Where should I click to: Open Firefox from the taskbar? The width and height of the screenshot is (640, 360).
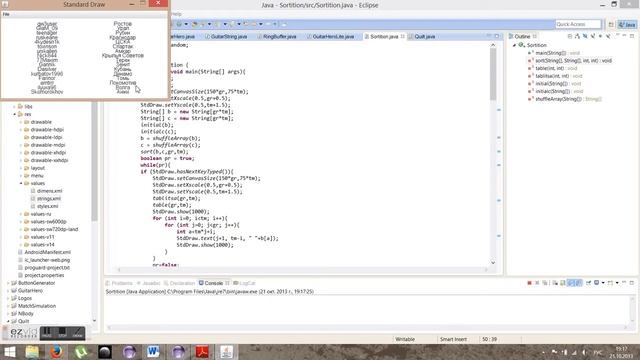pyautogui.click(x=56, y=351)
